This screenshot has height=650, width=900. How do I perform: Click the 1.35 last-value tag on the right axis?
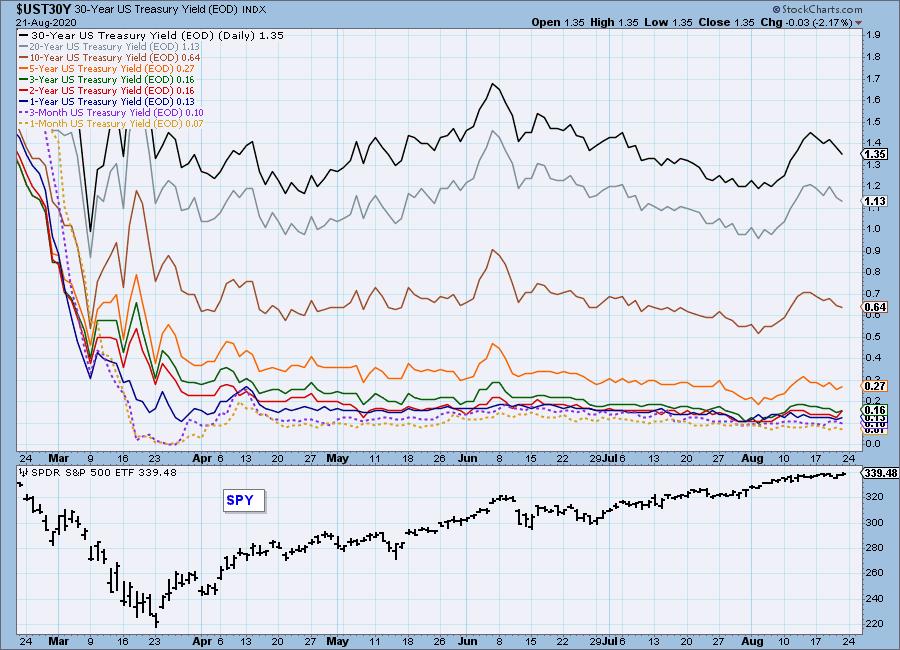[x=874, y=154]
